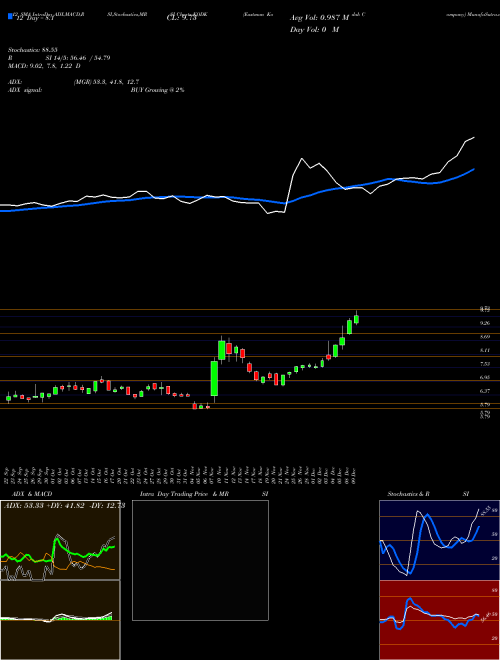Image resolution: width=500 pixels, height=660 pixels.
Task: Click the blue SMA legend square
Action: [x=10, y=17]
